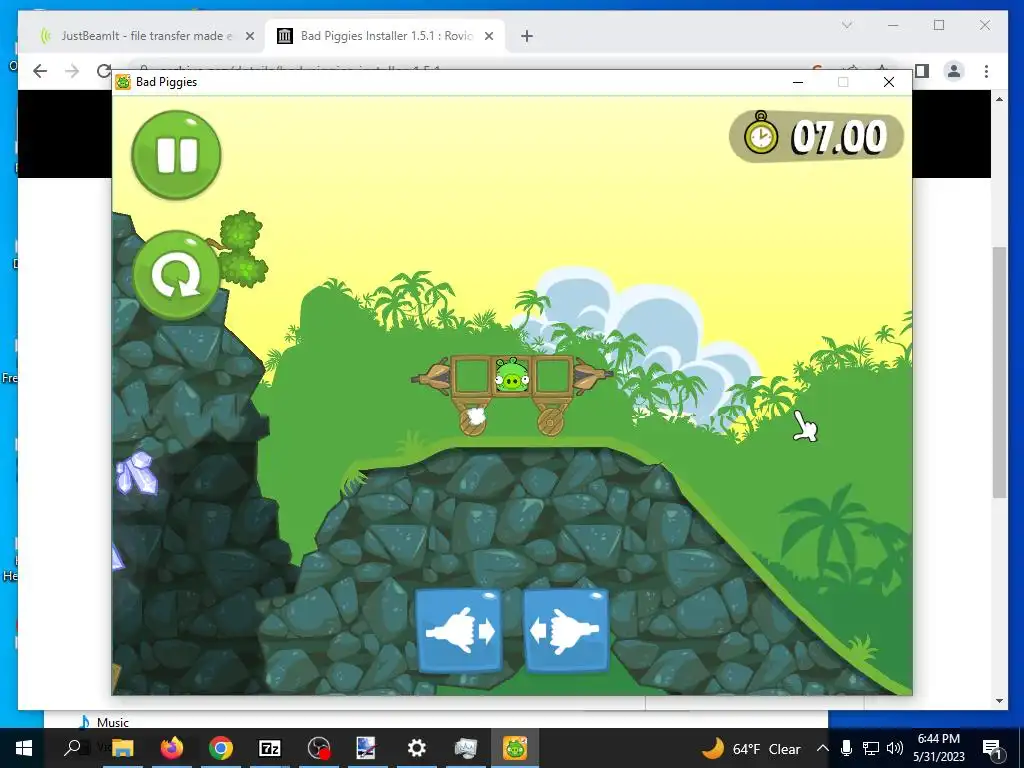Close the JustBeamIt tab

tap(249, 37)
